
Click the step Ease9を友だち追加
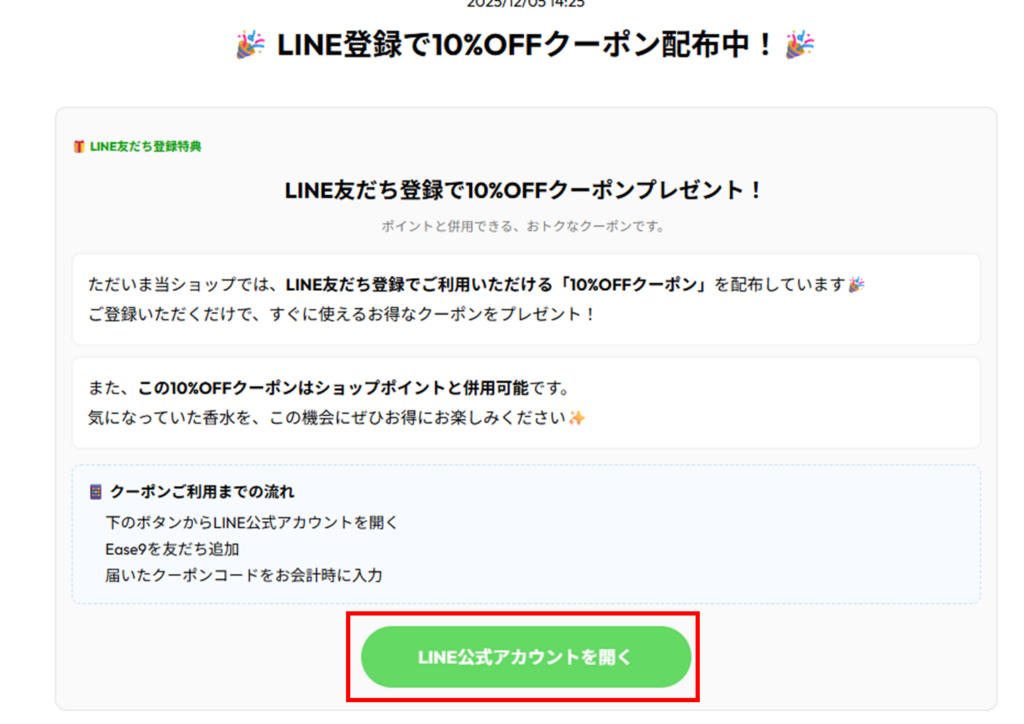pyautogui.click(x=172, y=549)
